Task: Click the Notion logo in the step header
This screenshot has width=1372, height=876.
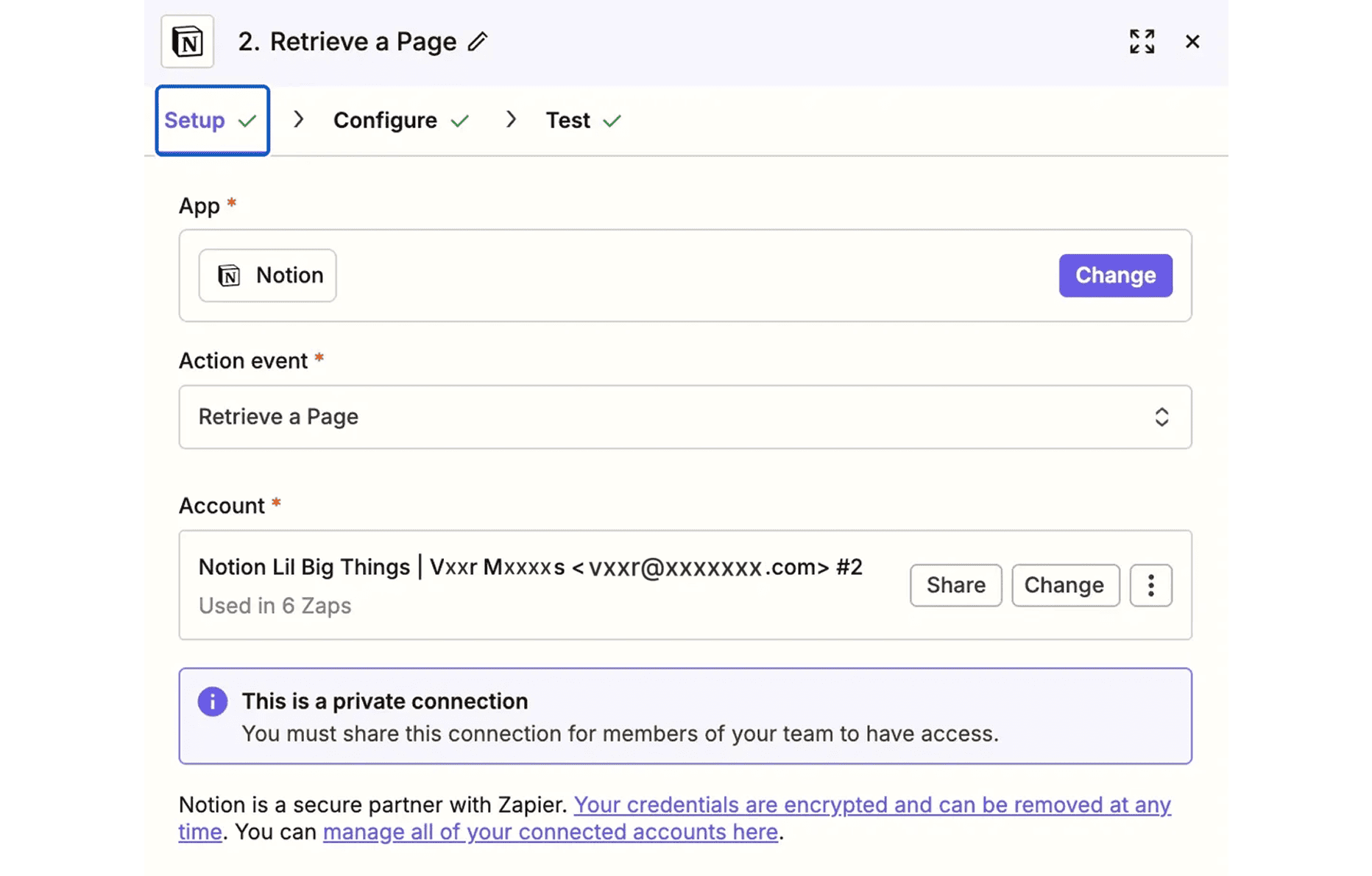Action: pos(188,41)
